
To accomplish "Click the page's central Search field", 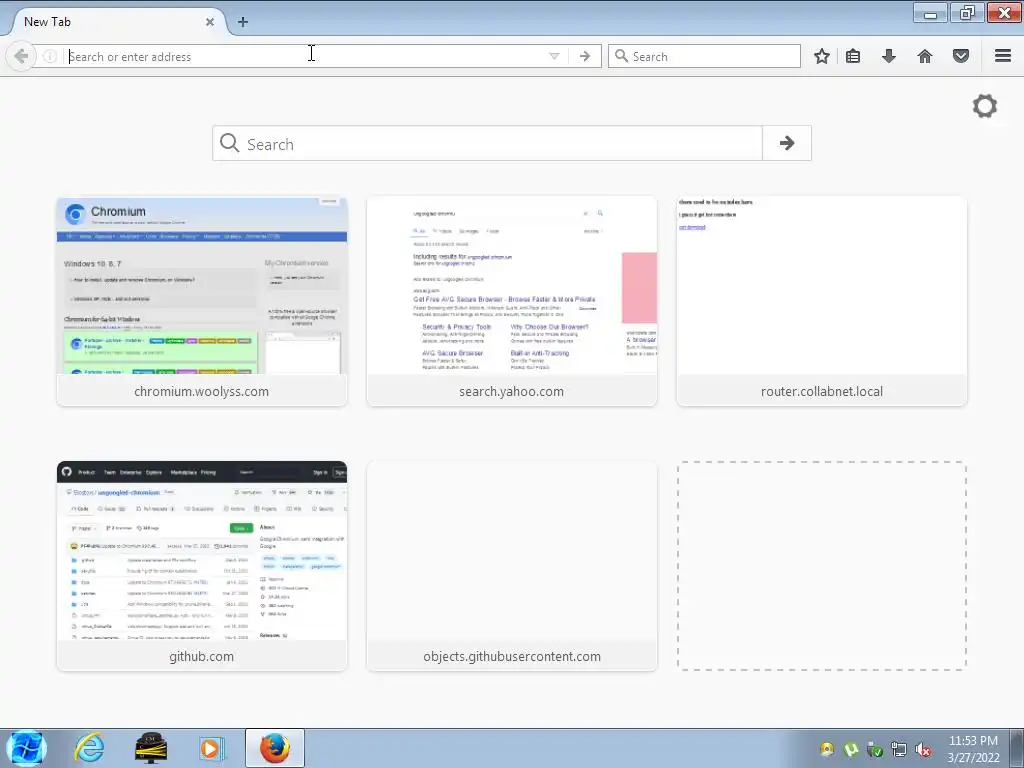I will point(487,143).
